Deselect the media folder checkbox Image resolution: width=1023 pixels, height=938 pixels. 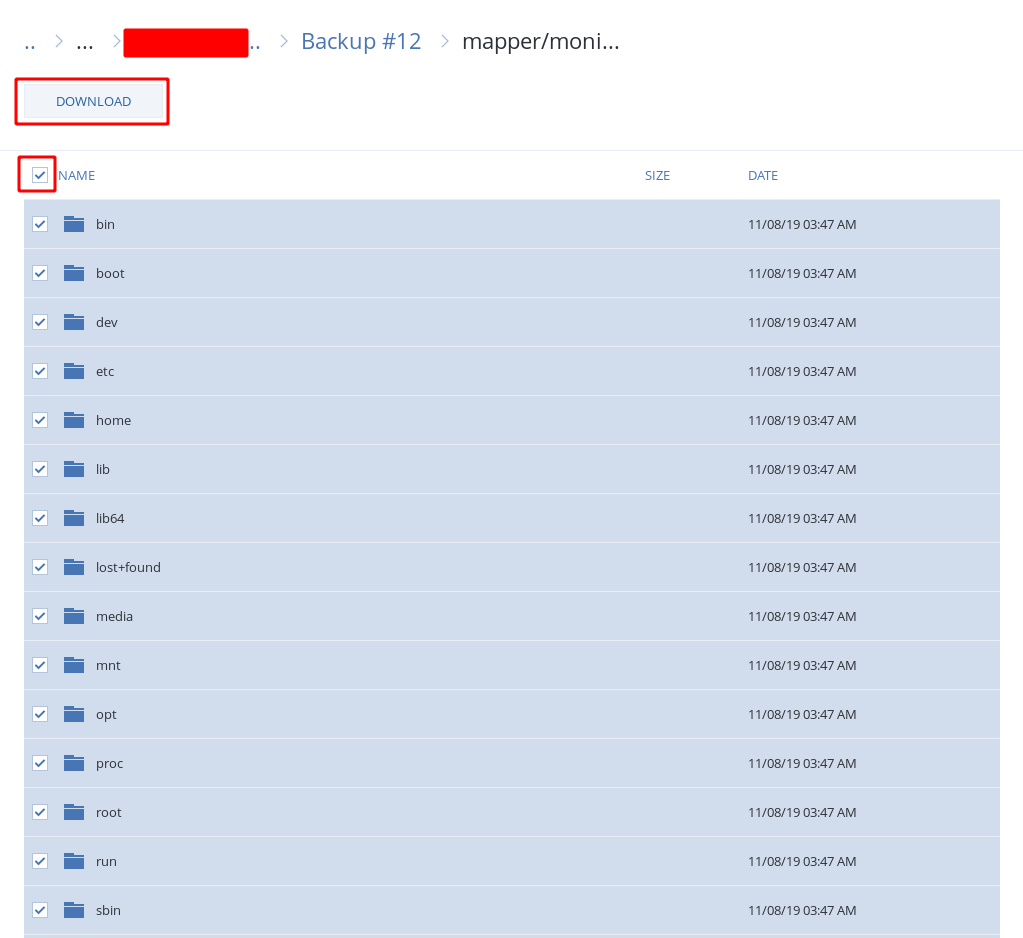coord(40,616)
